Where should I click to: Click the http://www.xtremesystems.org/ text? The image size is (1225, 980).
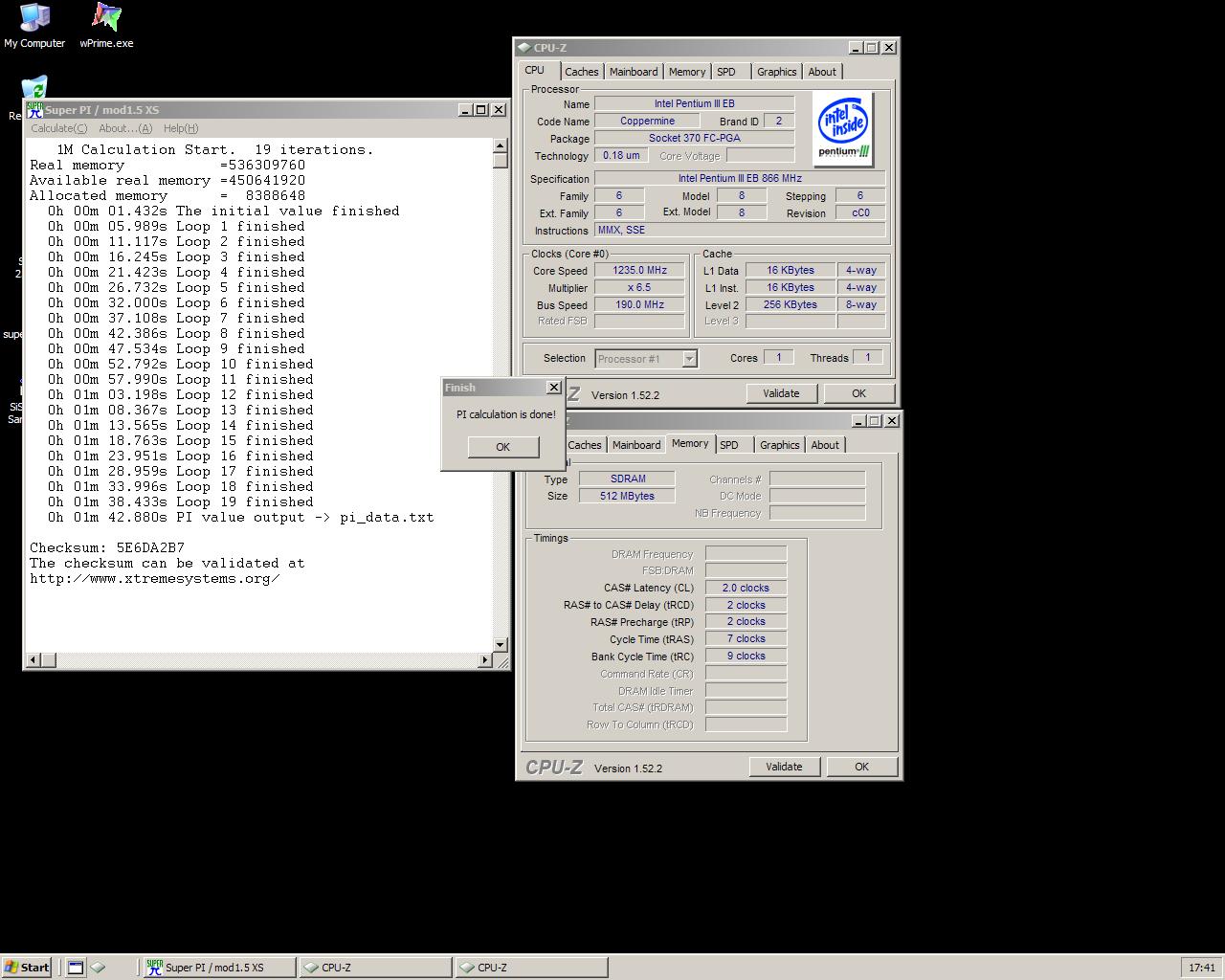point(155,579)
